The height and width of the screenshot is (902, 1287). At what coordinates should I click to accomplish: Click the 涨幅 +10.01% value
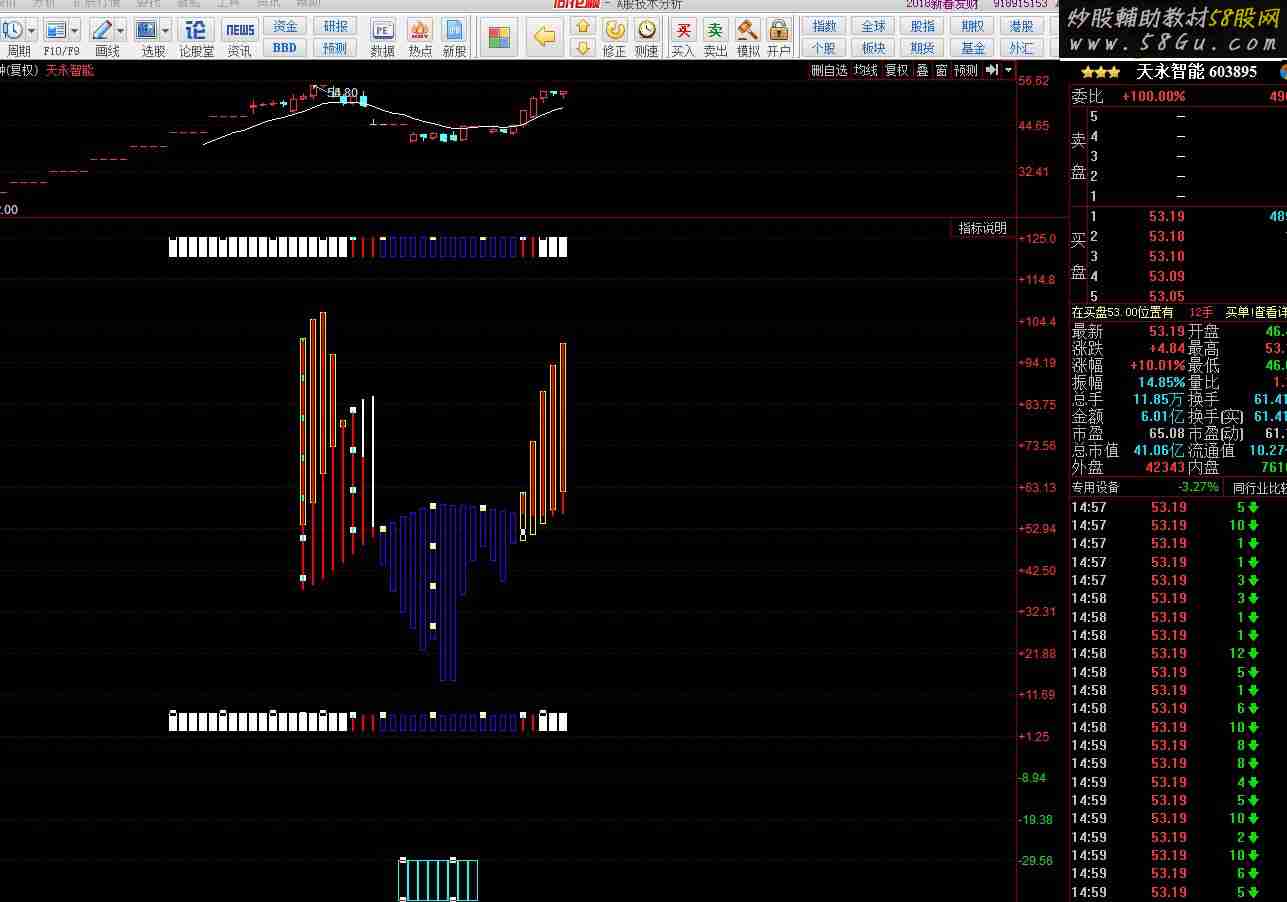[x=1157, y=366]
